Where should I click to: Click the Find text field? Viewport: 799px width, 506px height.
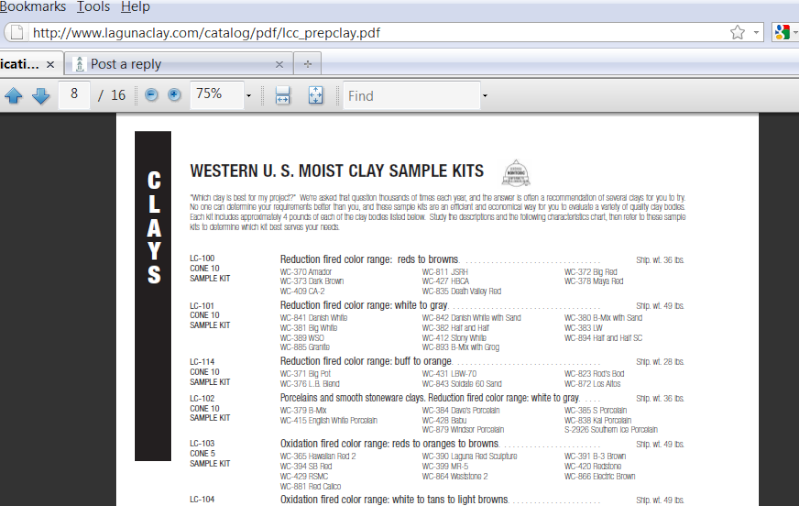pos(412,95)
